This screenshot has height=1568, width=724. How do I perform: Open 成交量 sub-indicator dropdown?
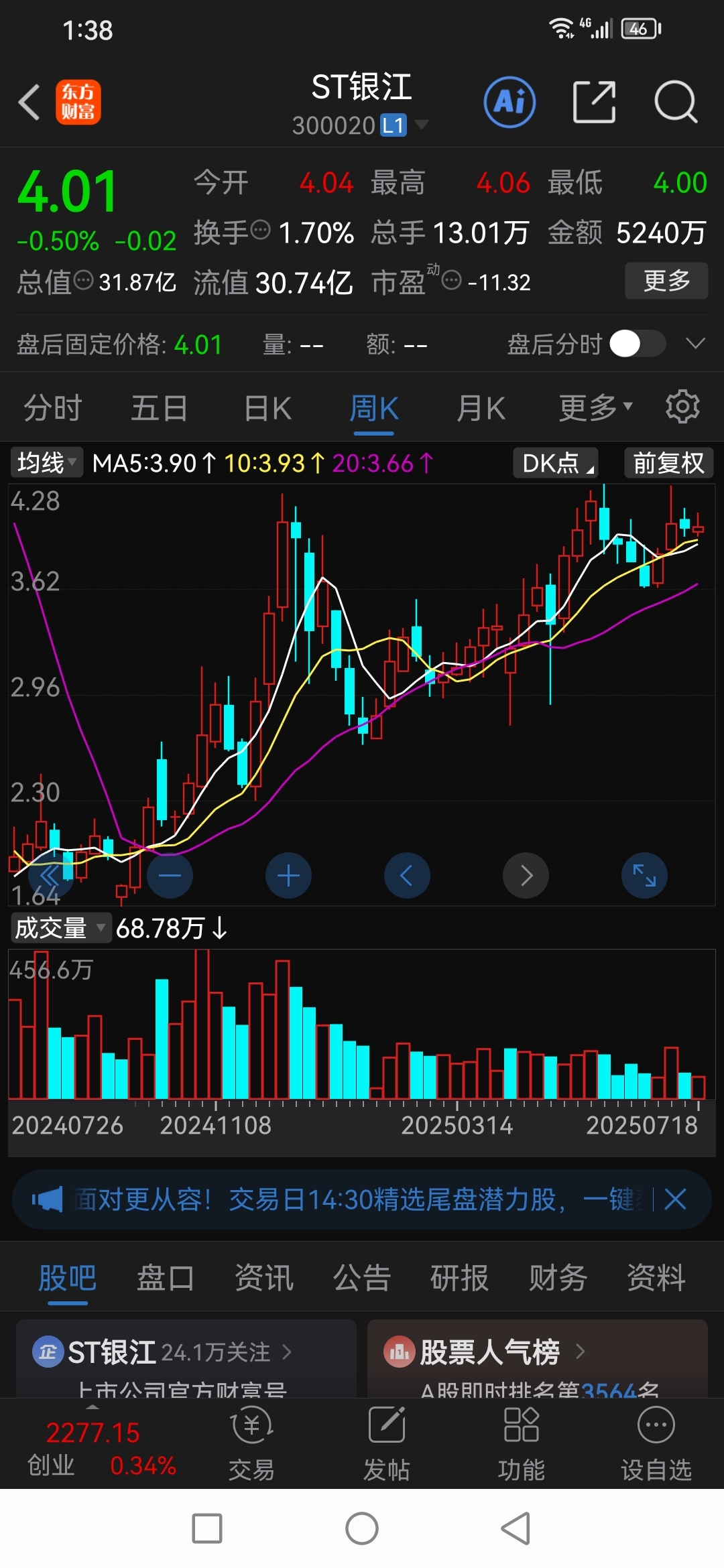[60, 928]
